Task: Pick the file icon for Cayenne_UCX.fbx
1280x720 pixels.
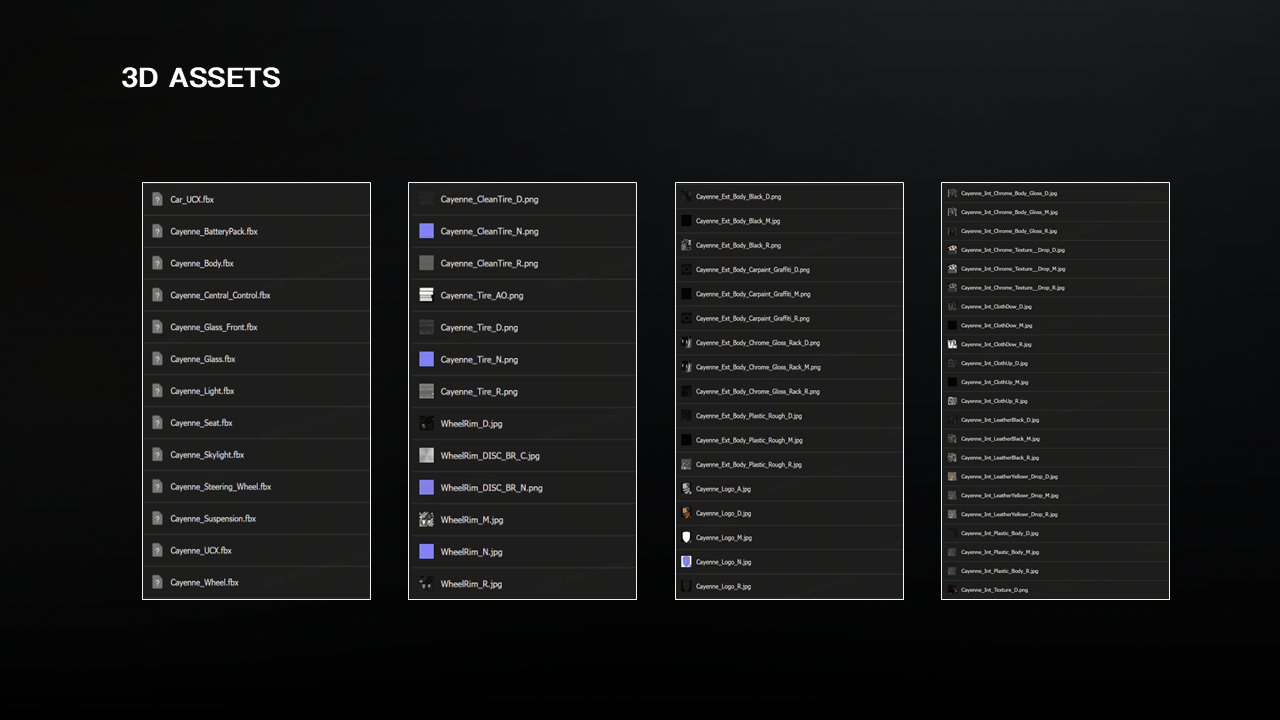Action: [x=157, y=551]
